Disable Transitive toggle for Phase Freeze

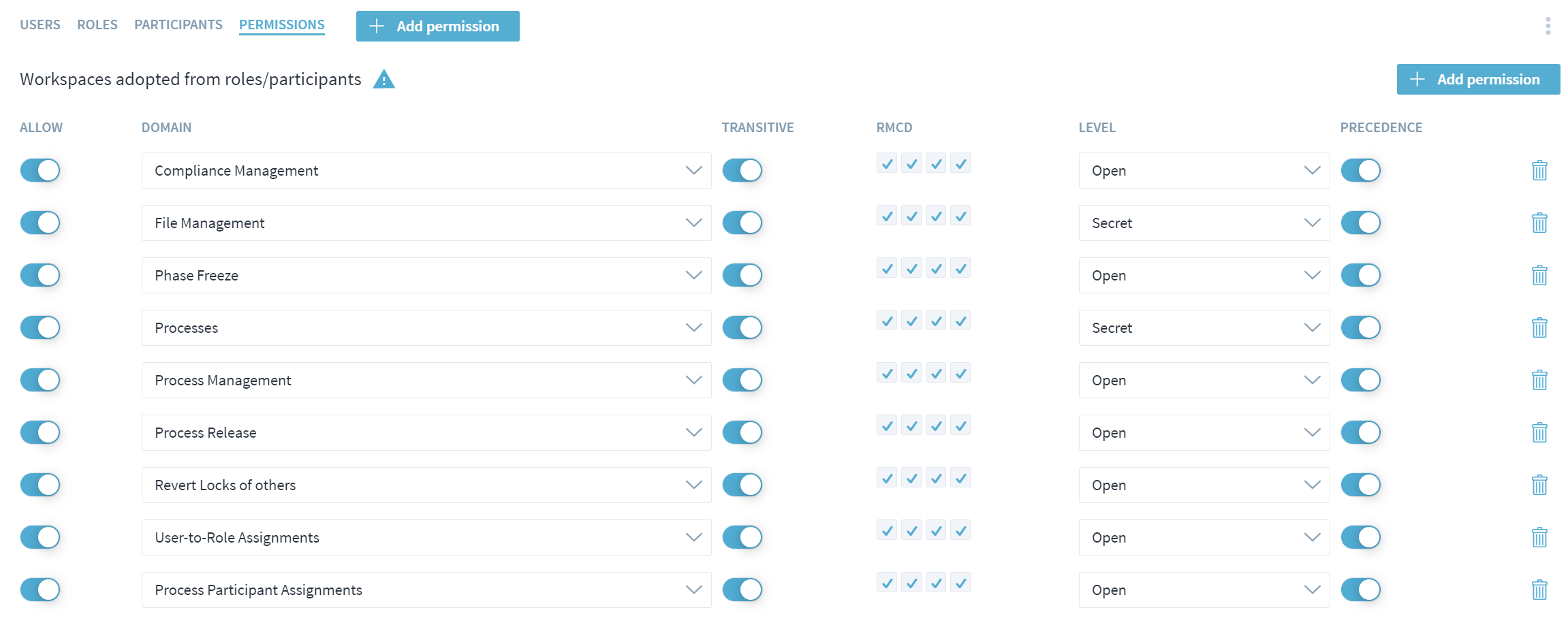(742, 275)
